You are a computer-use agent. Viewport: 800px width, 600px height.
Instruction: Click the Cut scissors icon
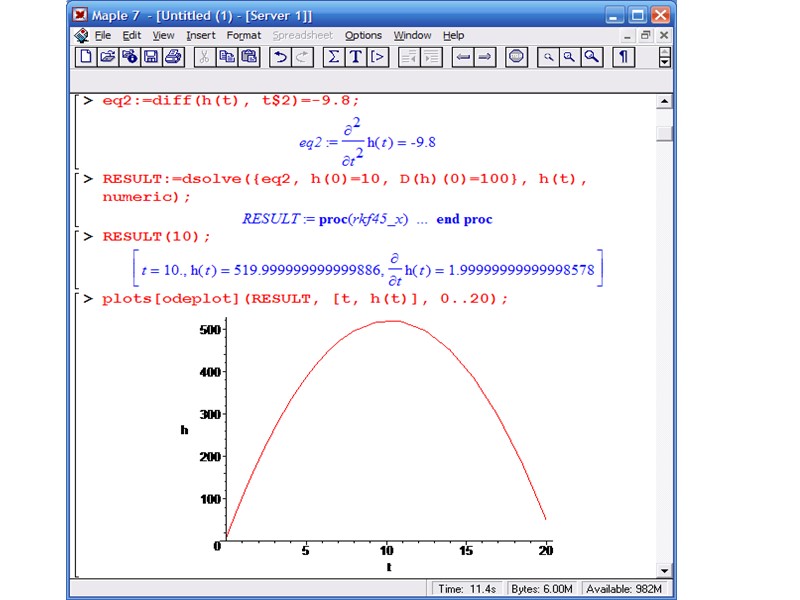205,57
